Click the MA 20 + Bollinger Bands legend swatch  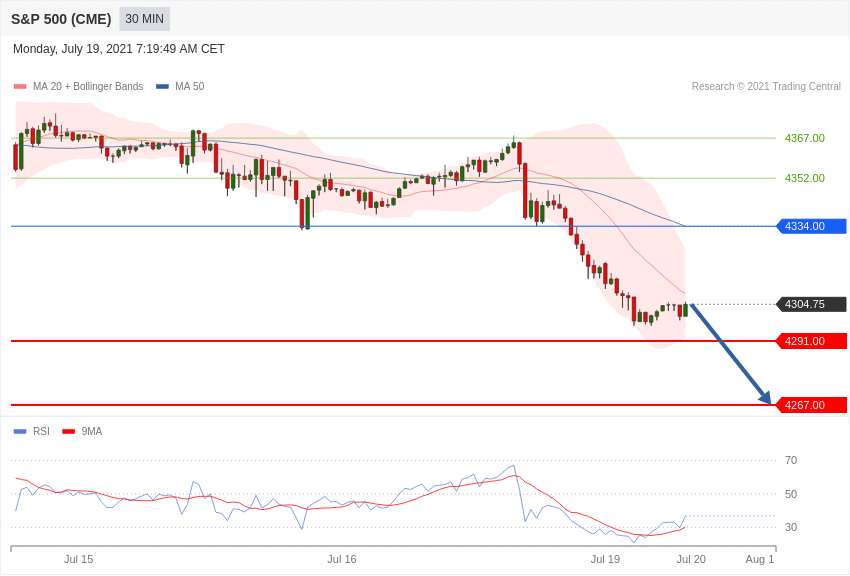coord(20,87)
